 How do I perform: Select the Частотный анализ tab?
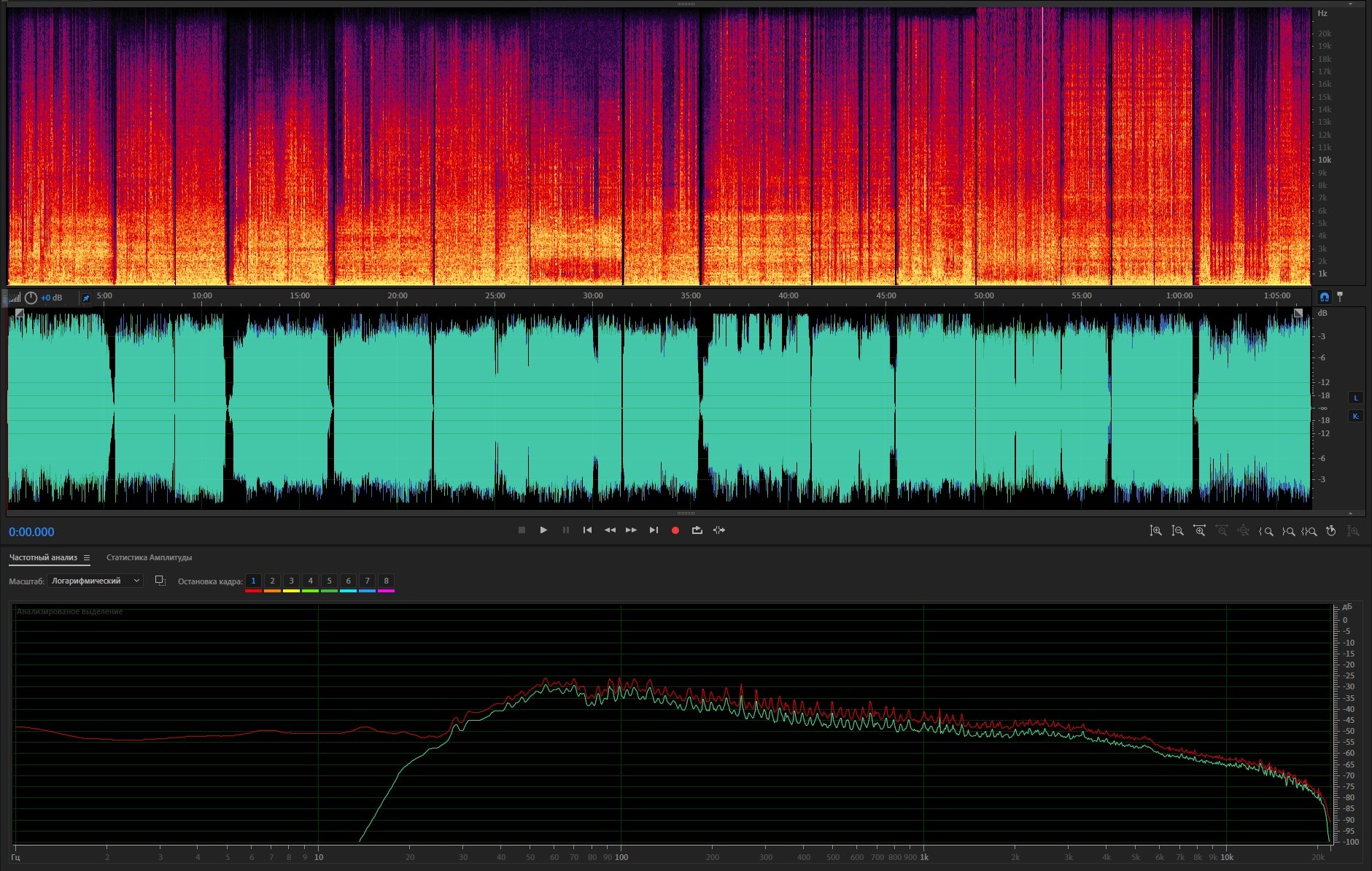43,557
